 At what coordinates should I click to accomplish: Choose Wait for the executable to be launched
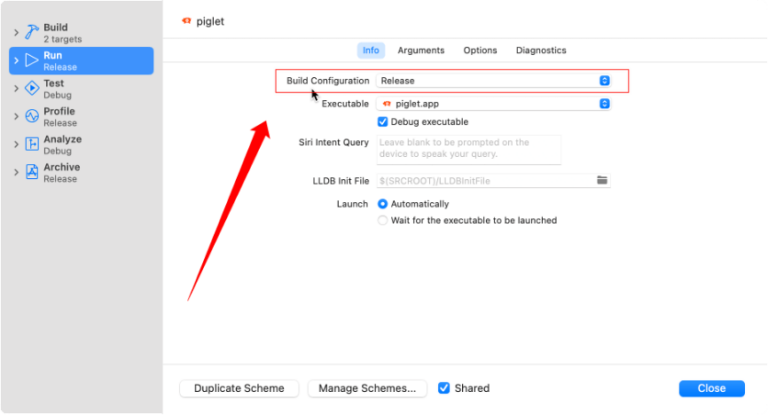(383, 220)
